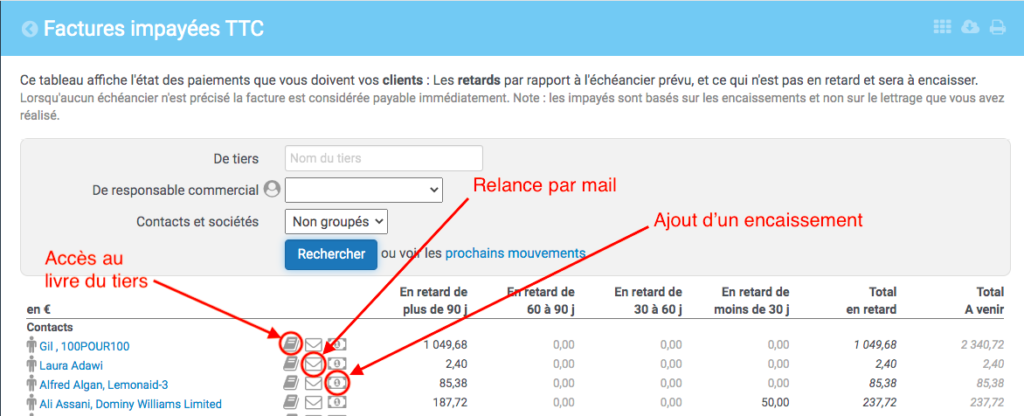Send mail reminder to Laura Adawi
Viewport: 1024px width, 416px height.
[314, 364]
